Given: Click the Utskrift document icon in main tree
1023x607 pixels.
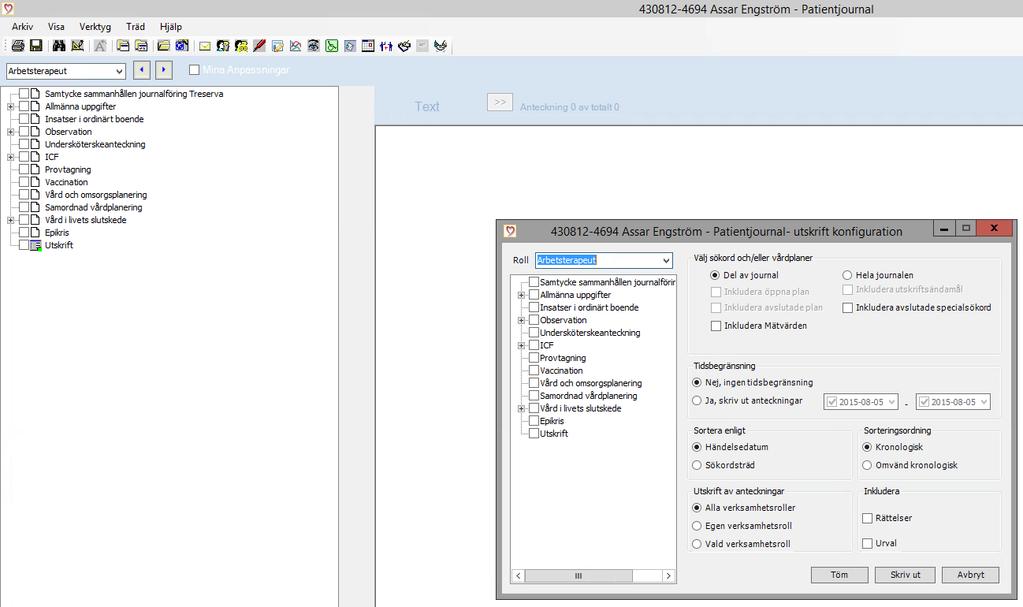Looking at the screenshot, I should 36,245.
